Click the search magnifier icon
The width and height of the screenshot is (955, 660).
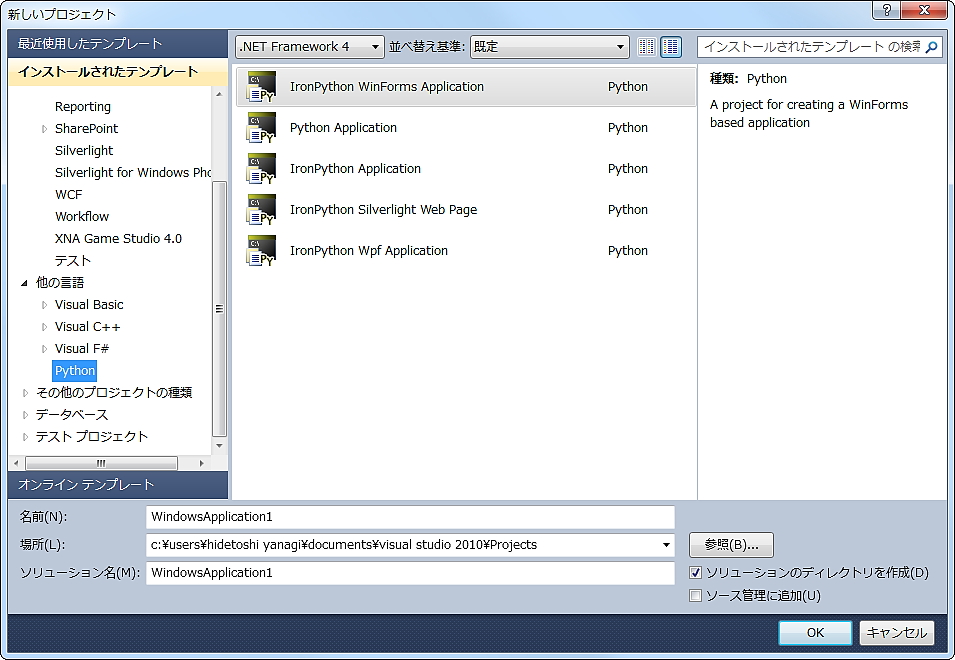931,47
